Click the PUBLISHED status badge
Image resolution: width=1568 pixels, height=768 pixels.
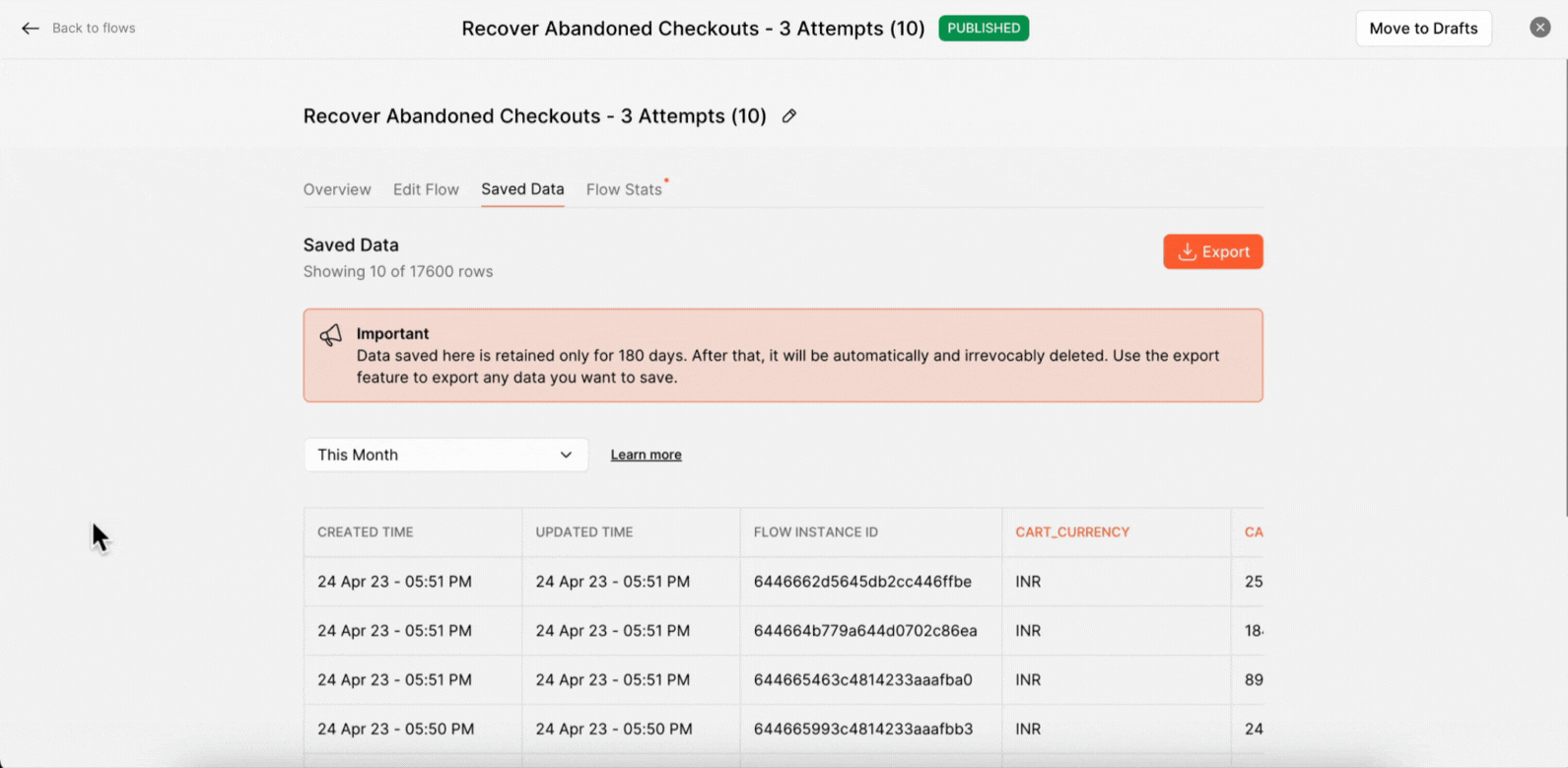[984, 29]
